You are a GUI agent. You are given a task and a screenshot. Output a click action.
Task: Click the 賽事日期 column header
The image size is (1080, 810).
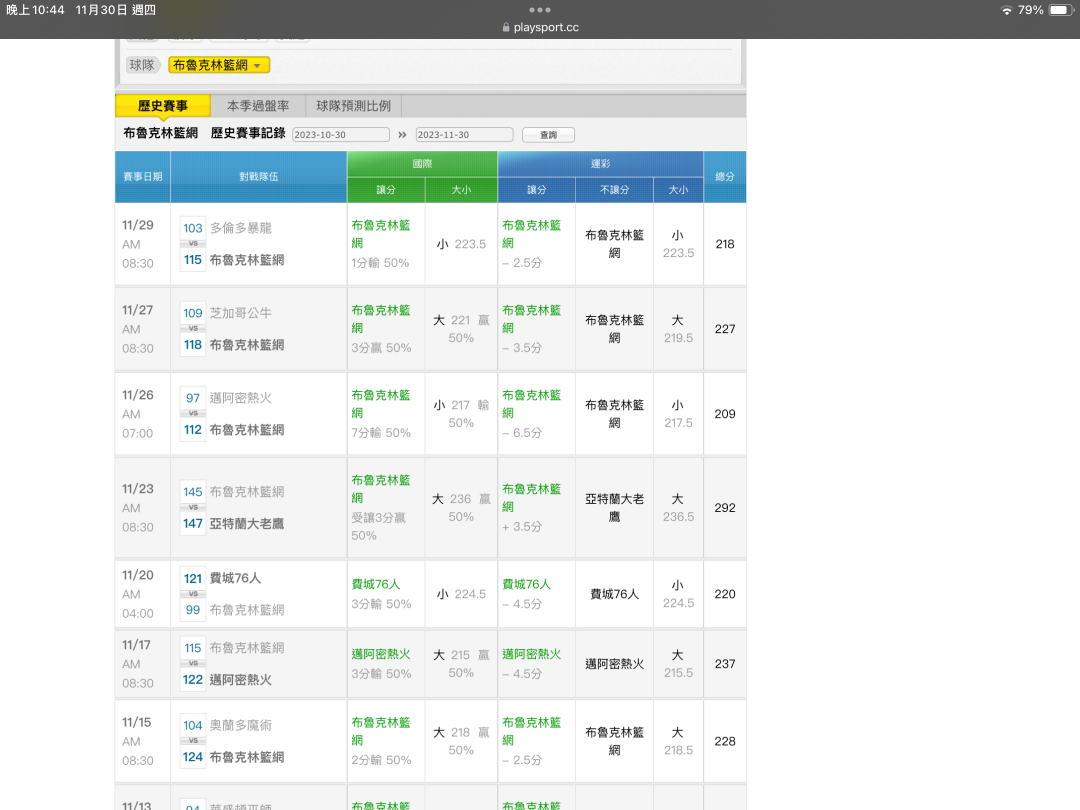(x=143, y=177)
